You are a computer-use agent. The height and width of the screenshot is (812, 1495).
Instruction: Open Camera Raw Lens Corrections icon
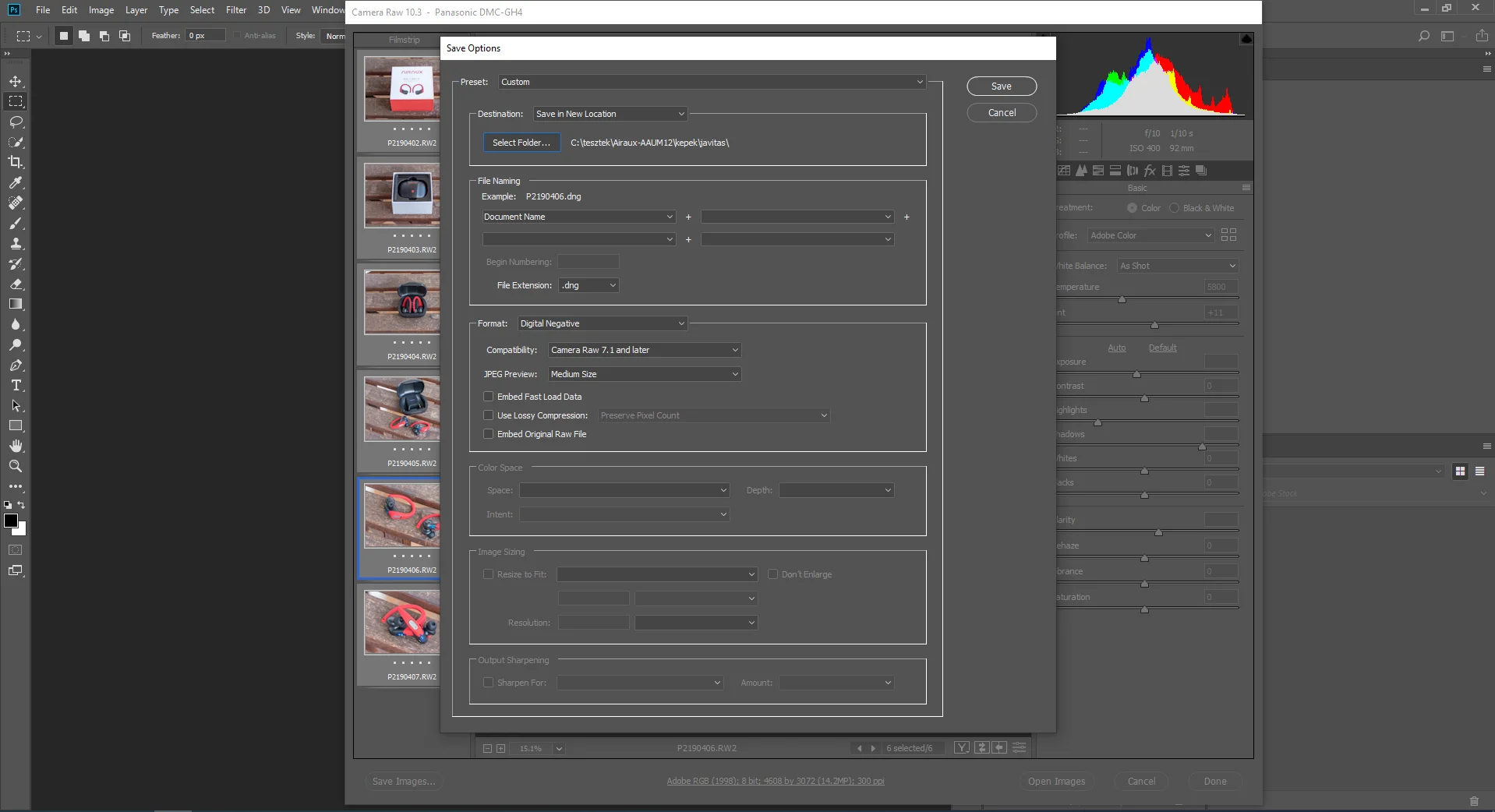pyautogui.click(x=1133, y=171)
